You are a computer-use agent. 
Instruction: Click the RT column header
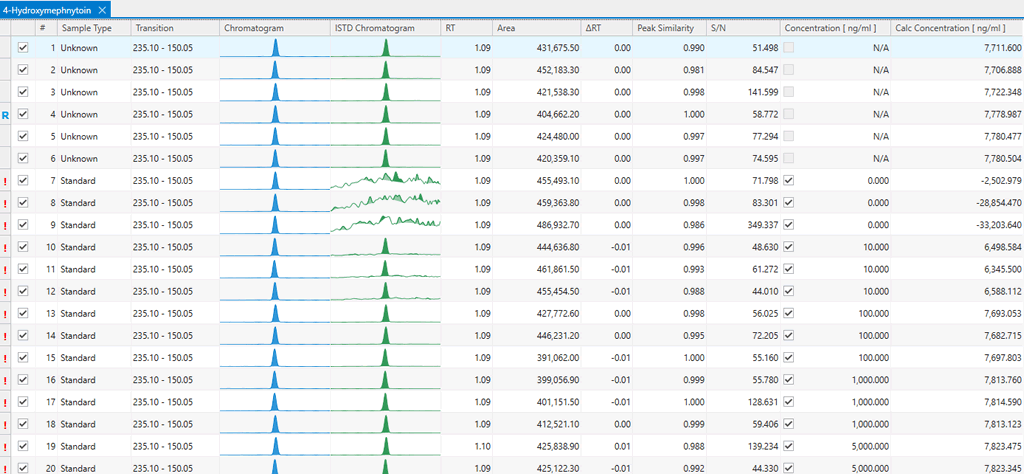point(466,28)
